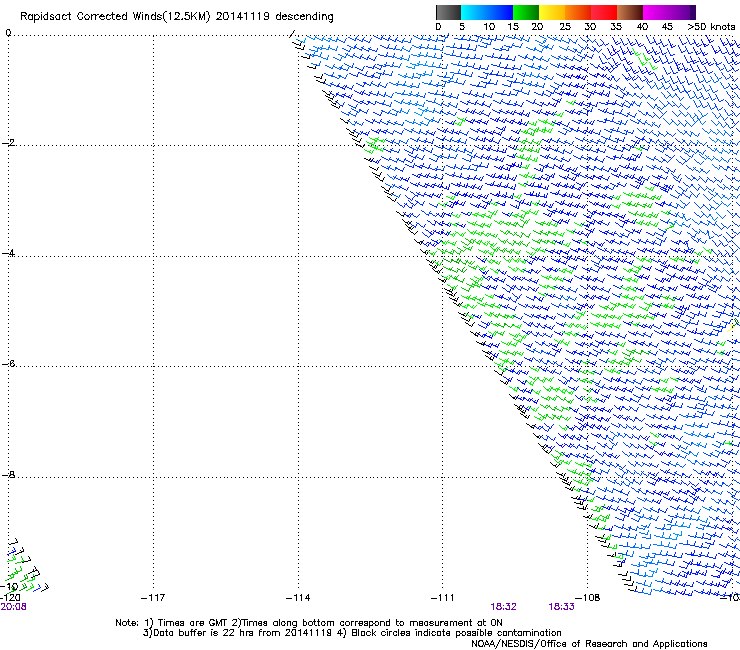This screenshot has height=650, width=740.
Task: Click the purple time stamp '20:08'
Action: click(x=13, y=607)
